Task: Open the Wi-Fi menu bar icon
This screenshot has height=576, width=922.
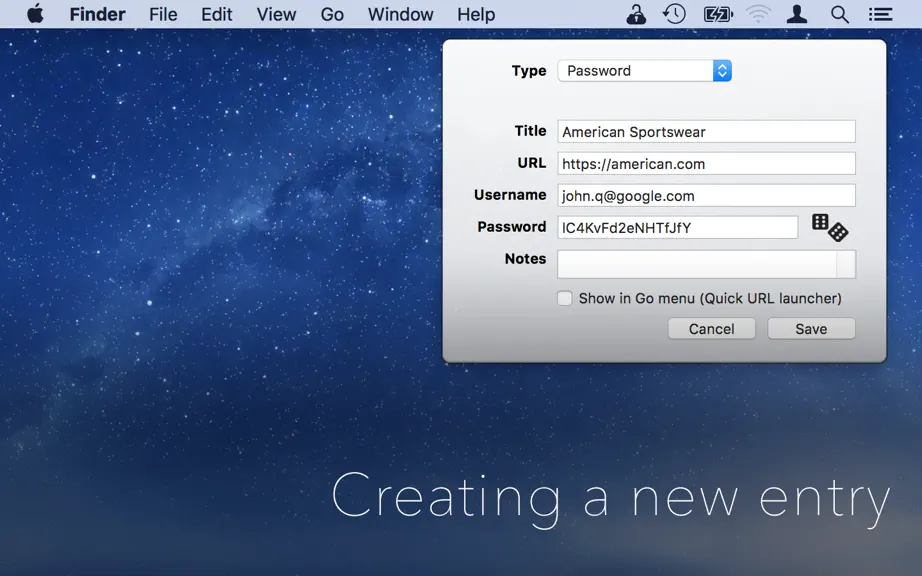Action: 759,14
